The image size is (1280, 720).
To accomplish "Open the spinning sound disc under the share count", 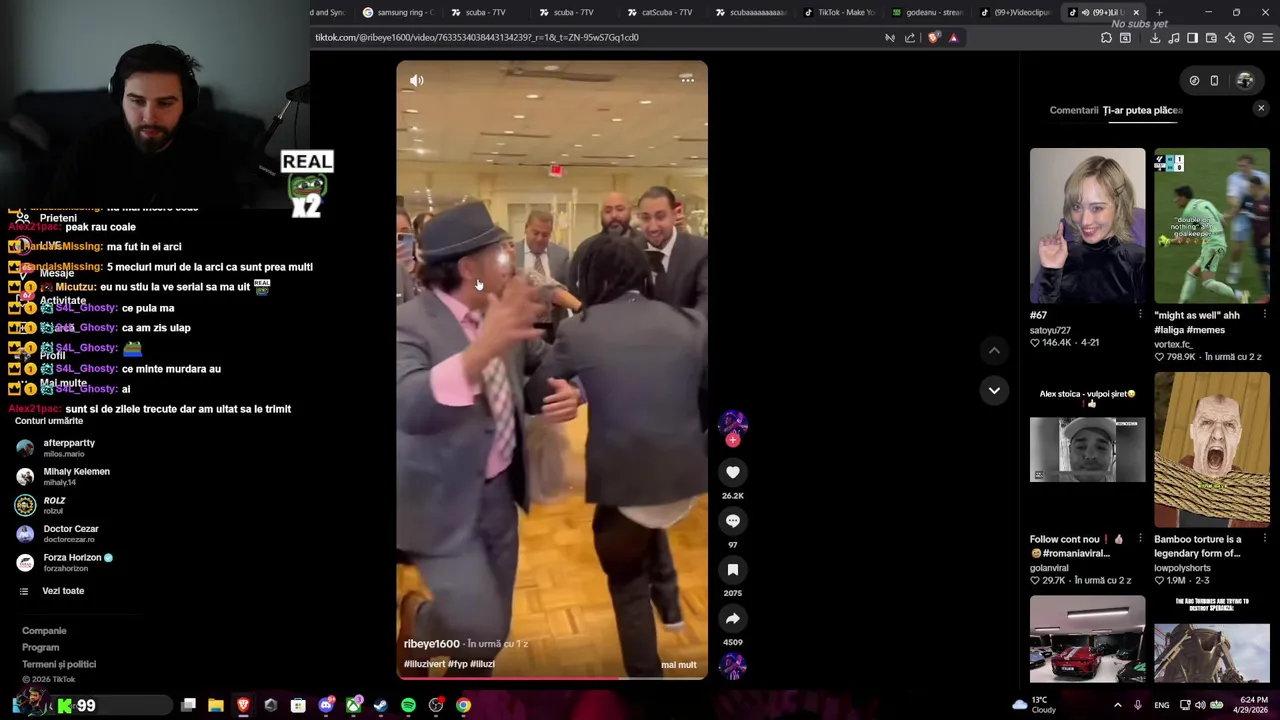I will pos(733,666).
